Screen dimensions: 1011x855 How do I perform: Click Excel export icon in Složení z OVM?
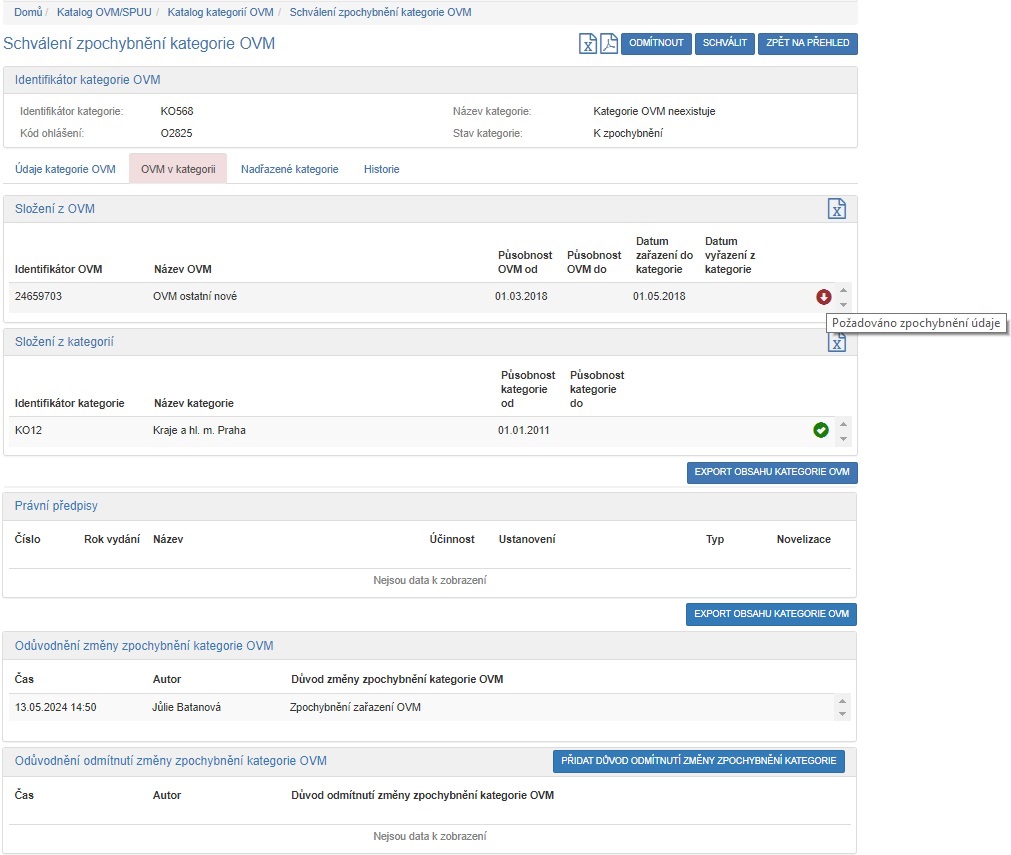pos(837,208)
